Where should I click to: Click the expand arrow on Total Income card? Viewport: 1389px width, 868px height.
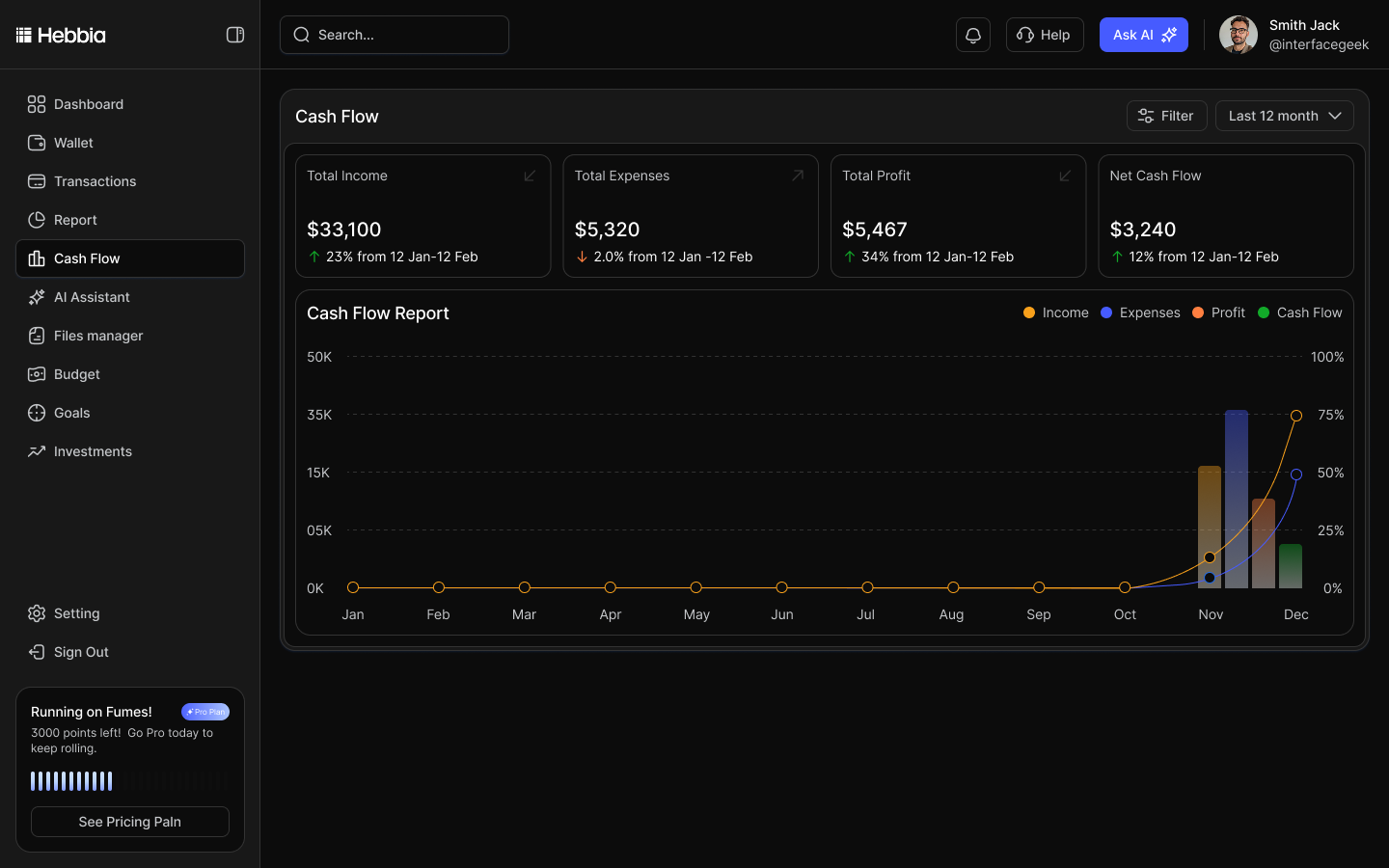click(530, 176)
